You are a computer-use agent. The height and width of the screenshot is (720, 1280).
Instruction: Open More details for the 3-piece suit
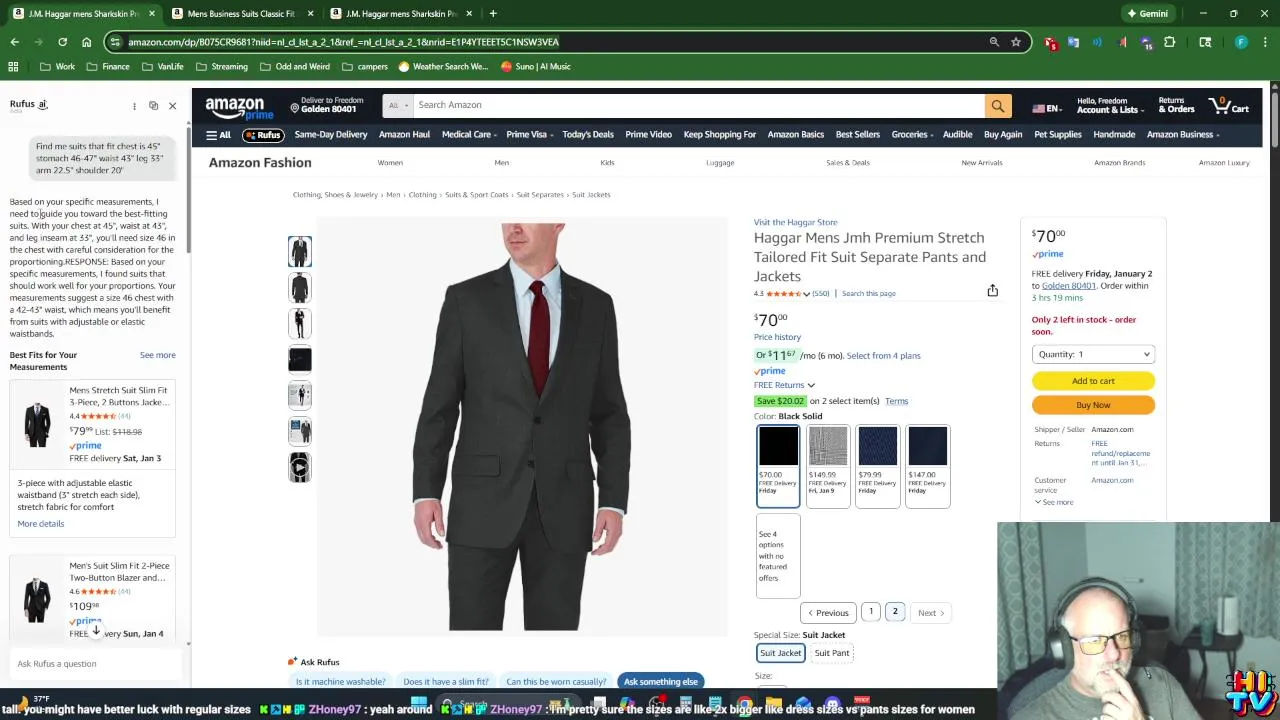point(40,524)
